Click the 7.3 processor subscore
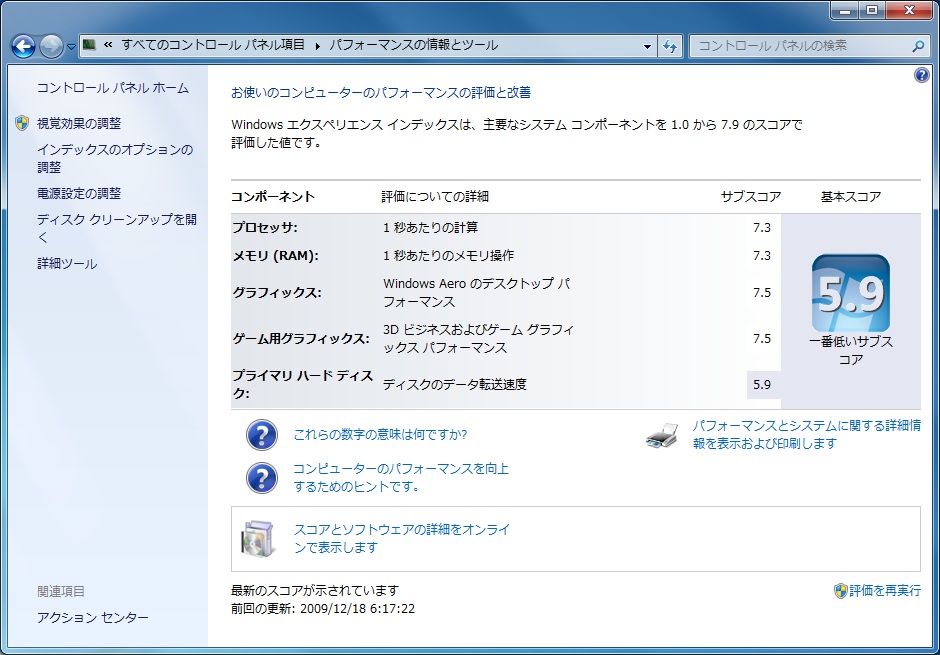Screen dimensions: 940x655 (762, 228)
